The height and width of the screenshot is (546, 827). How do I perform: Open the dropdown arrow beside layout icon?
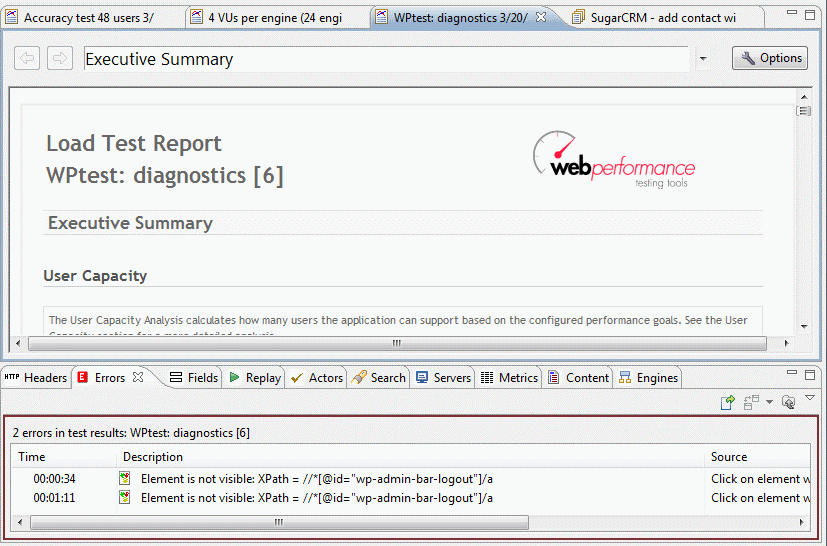pos(770,403)
